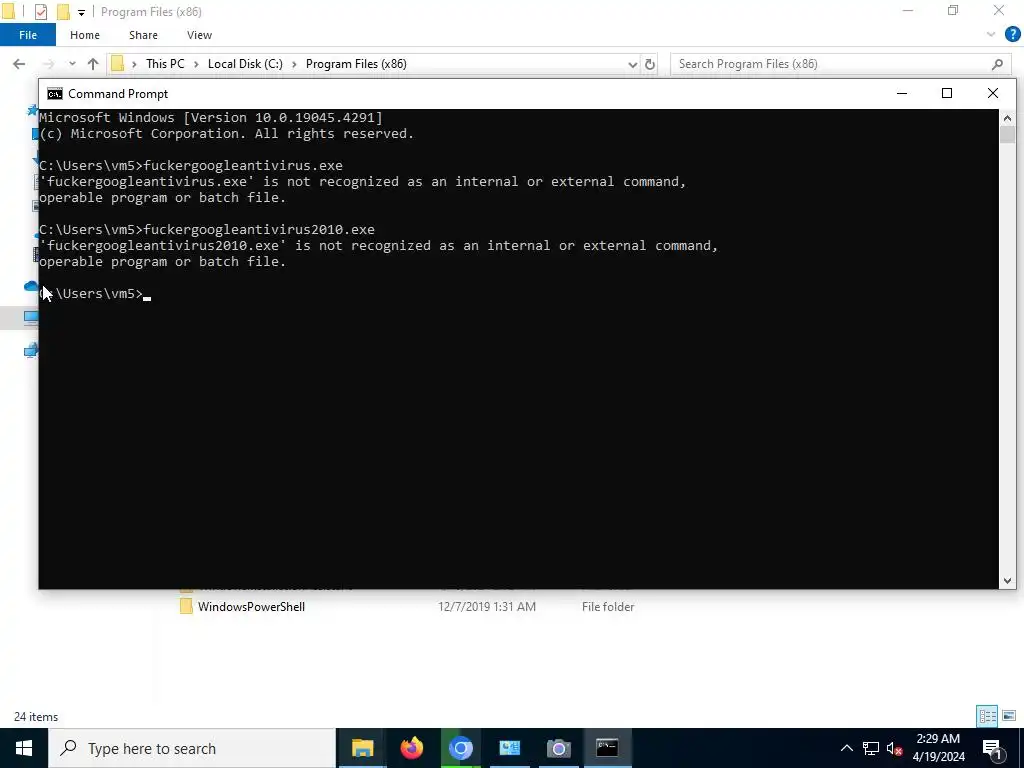Viewport: 1024px width, 768px height.
Task: Open the network status tray icon
Action: click(x=871, y=748)
